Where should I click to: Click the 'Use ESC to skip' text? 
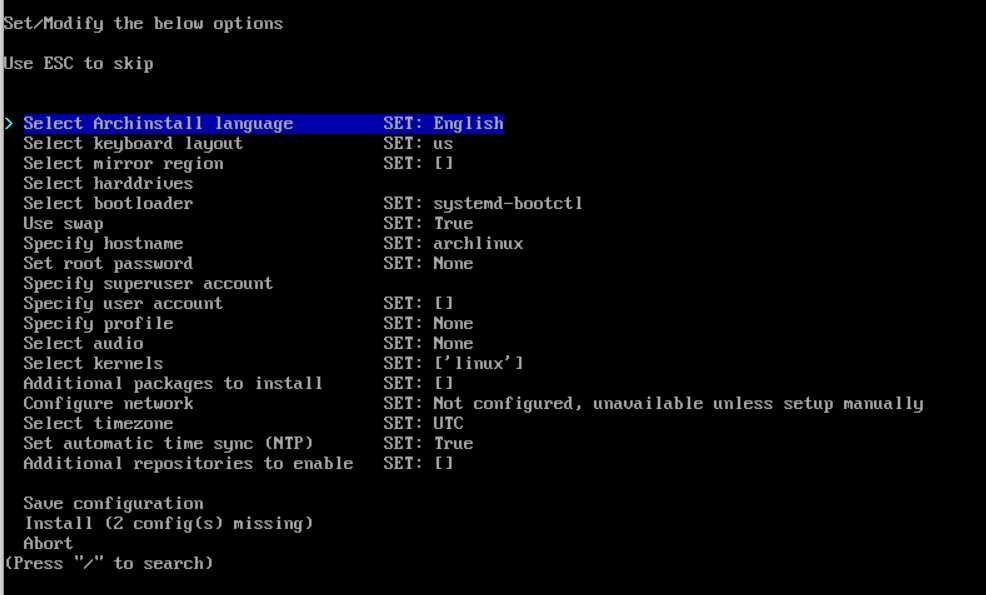[78, 64]
